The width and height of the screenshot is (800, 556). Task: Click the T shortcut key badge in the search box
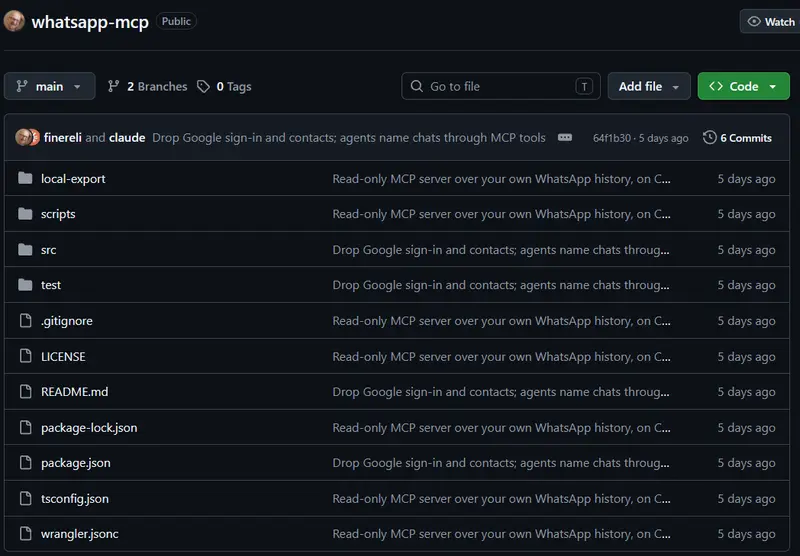(584, 86)
